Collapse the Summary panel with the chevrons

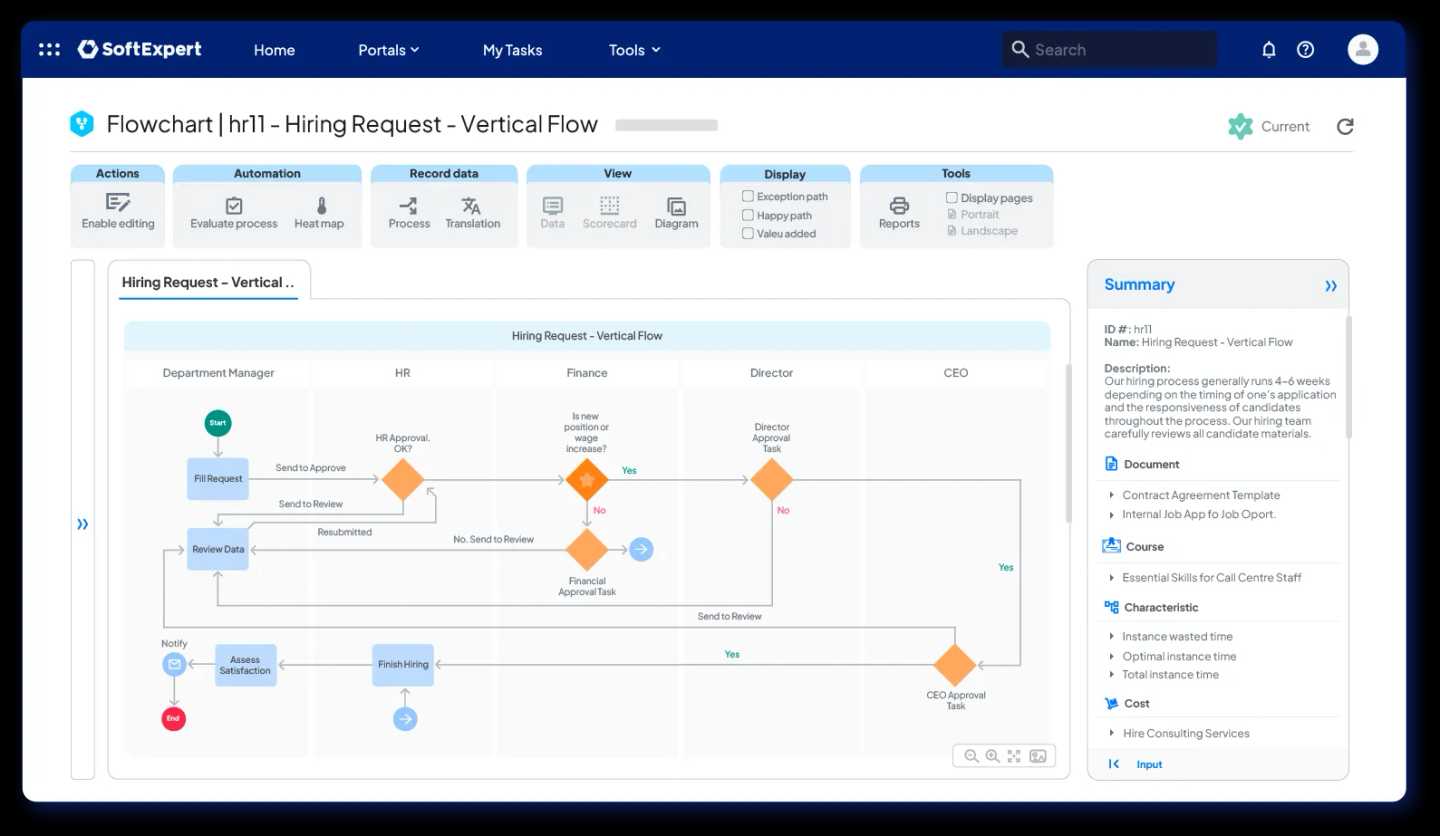click(1330, 286)
